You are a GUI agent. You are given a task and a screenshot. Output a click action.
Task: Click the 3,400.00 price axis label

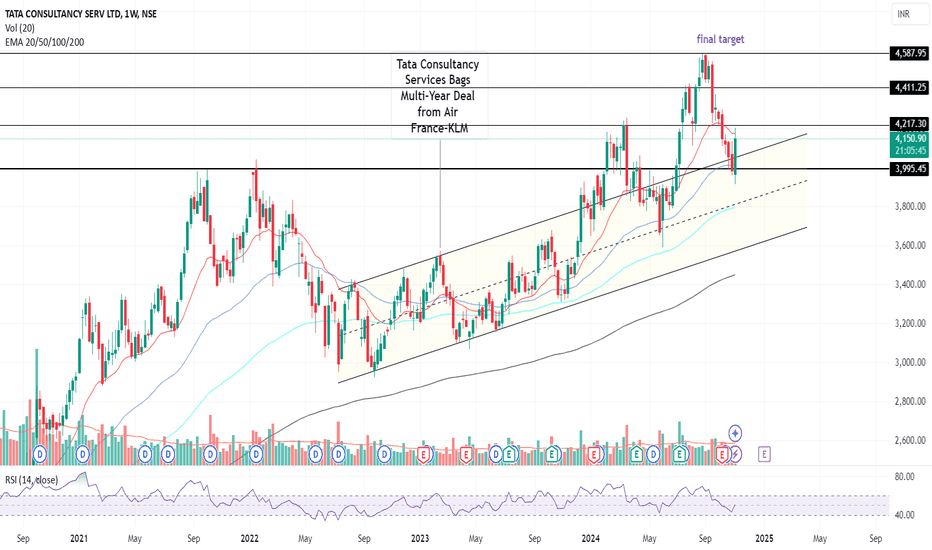click(x=910, y=284)
